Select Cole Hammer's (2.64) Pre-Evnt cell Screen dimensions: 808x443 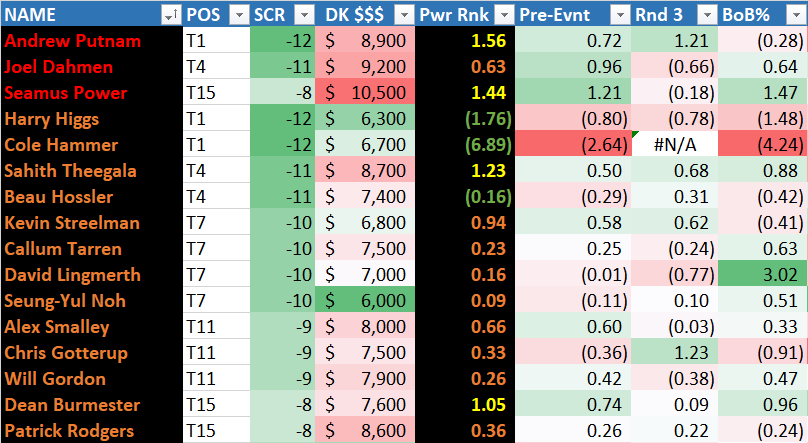(x=573, y=145)
